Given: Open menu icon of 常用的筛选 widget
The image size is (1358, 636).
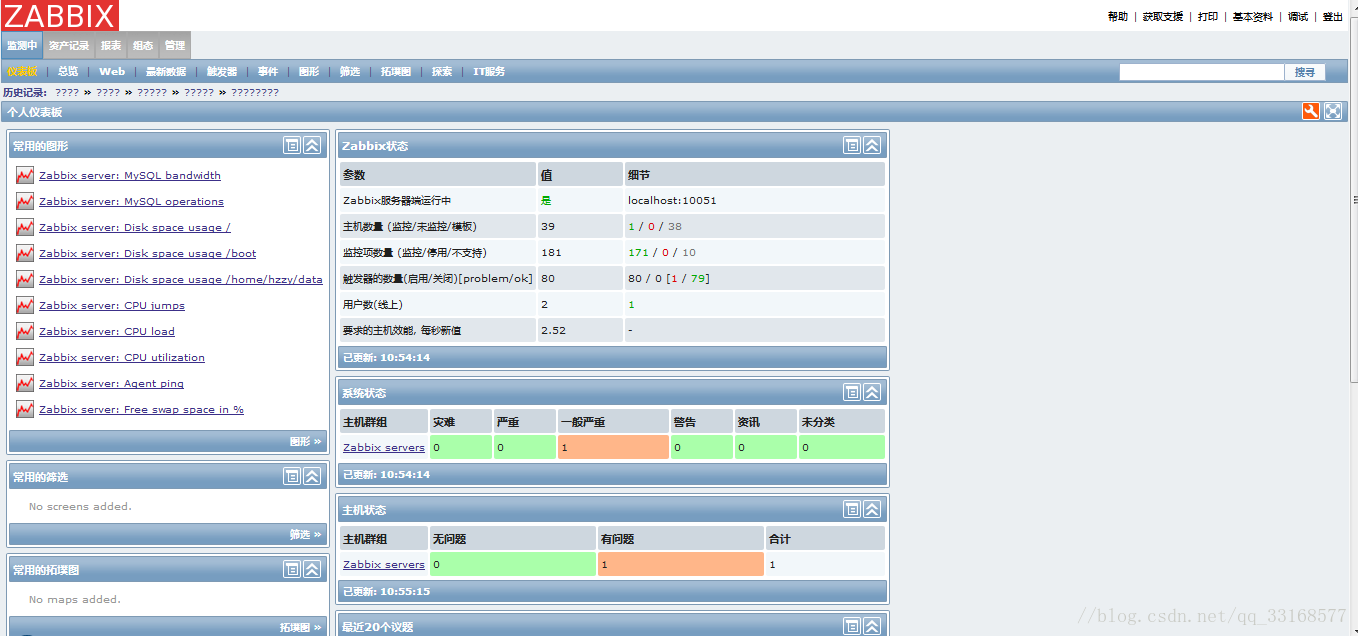Looking at the screenshot, I should coord(292,476).
